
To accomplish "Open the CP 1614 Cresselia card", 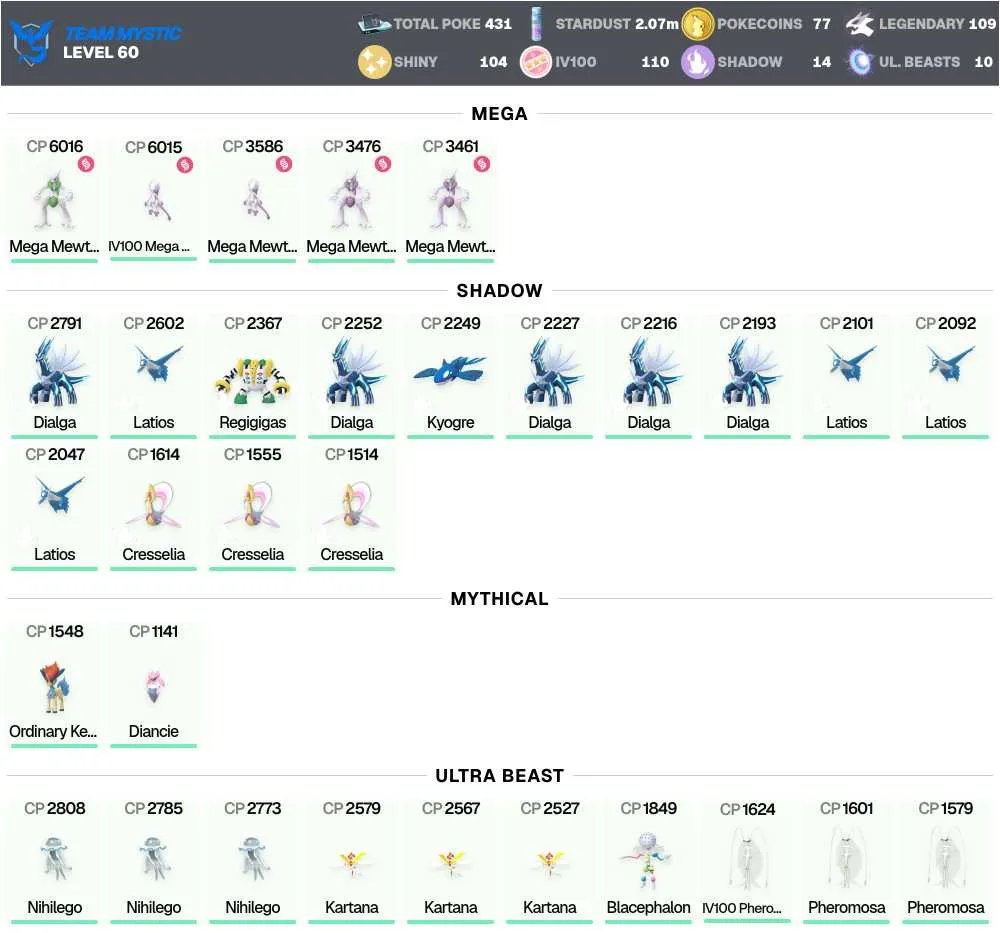I will pyautogui.click(x=154, y=507).
